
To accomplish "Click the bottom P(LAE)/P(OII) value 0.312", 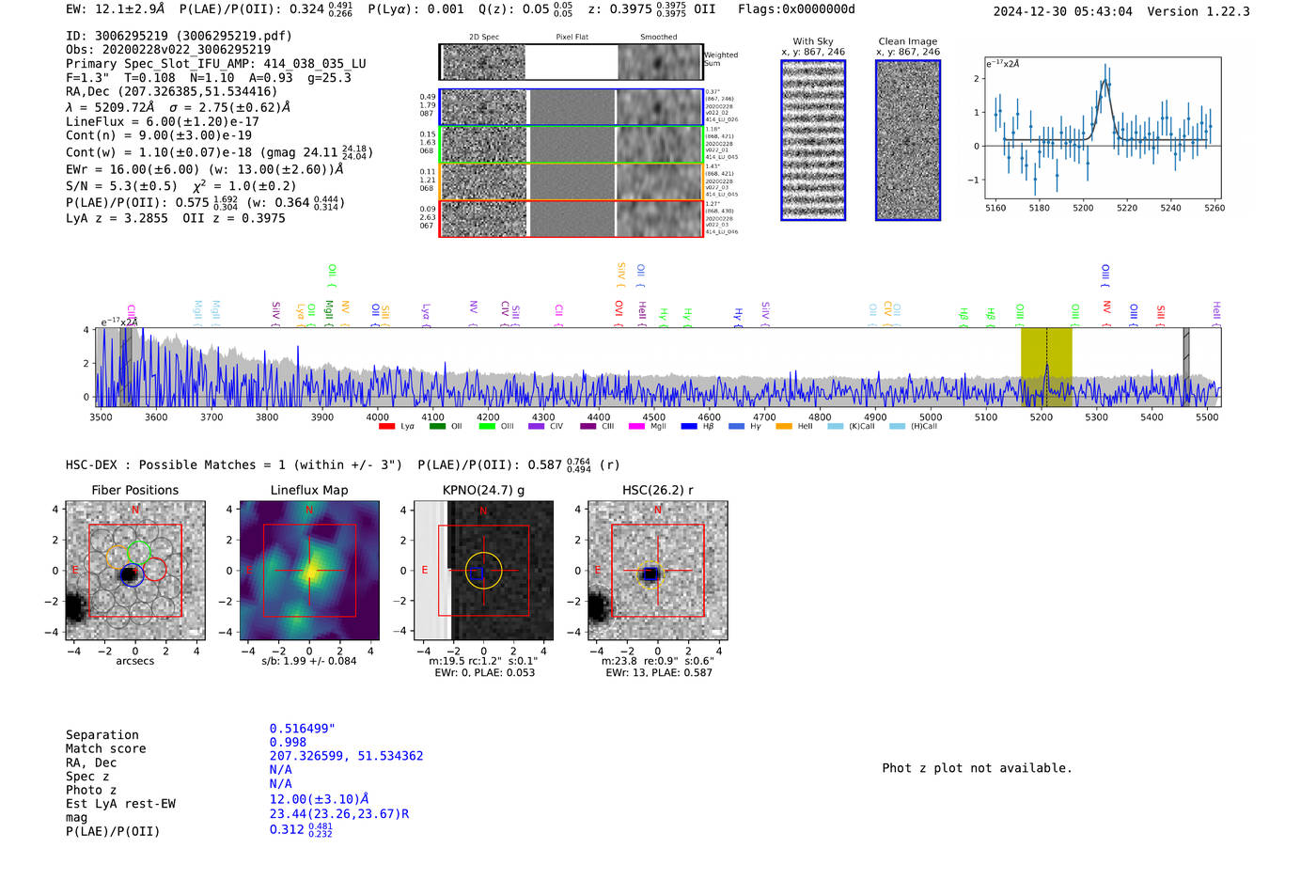I will (287, 830).
